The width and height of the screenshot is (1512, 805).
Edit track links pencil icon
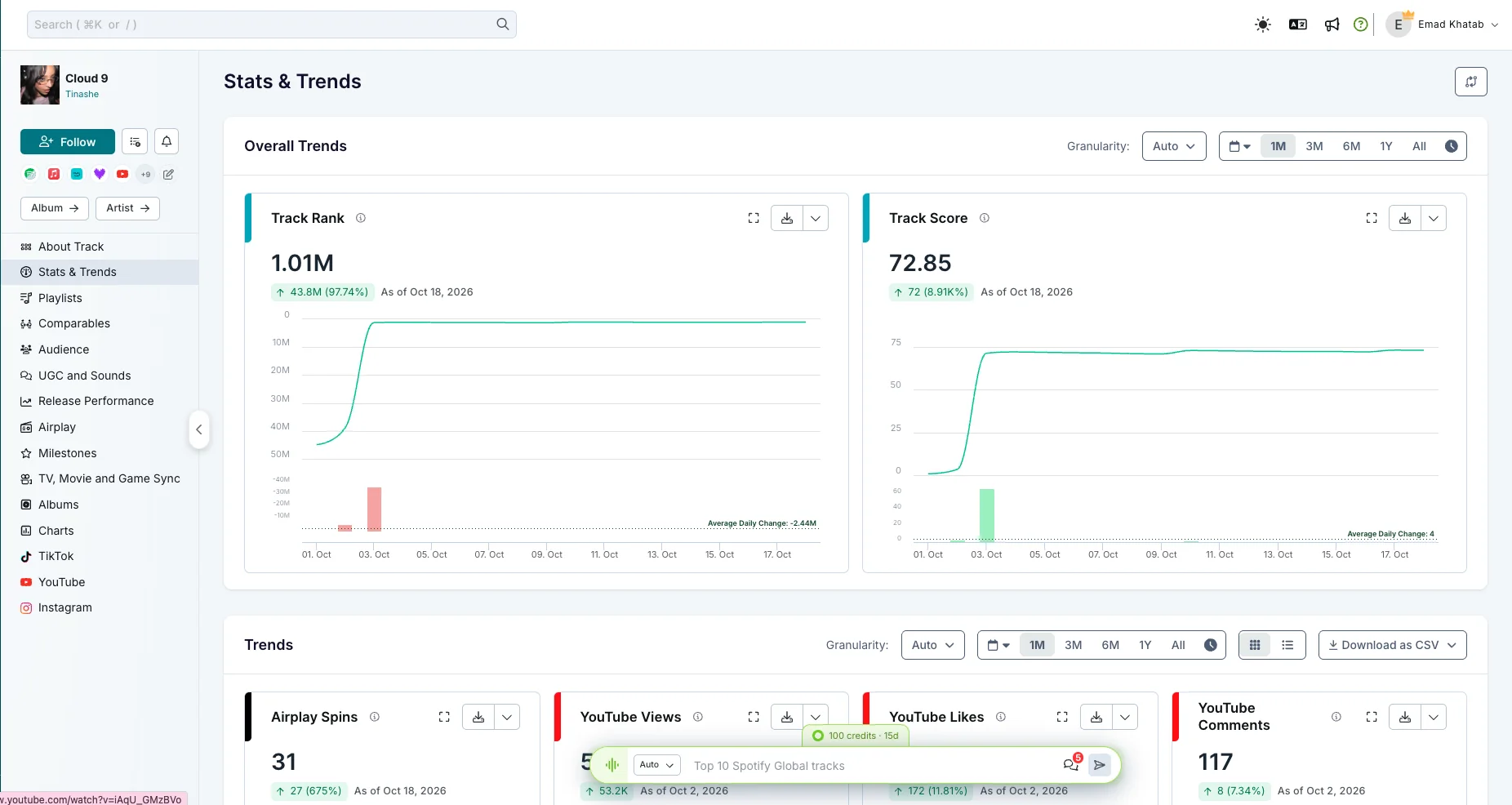(168, 174)
